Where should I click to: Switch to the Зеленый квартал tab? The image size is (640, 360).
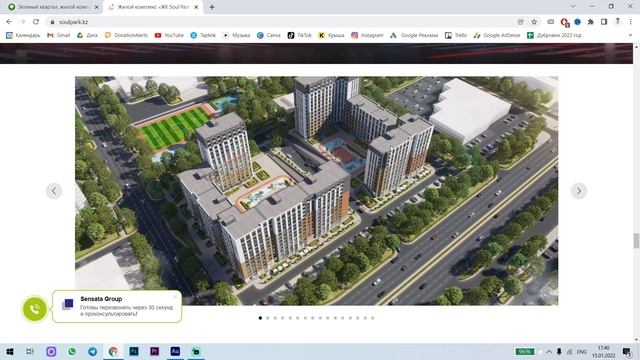click(53, 7)
